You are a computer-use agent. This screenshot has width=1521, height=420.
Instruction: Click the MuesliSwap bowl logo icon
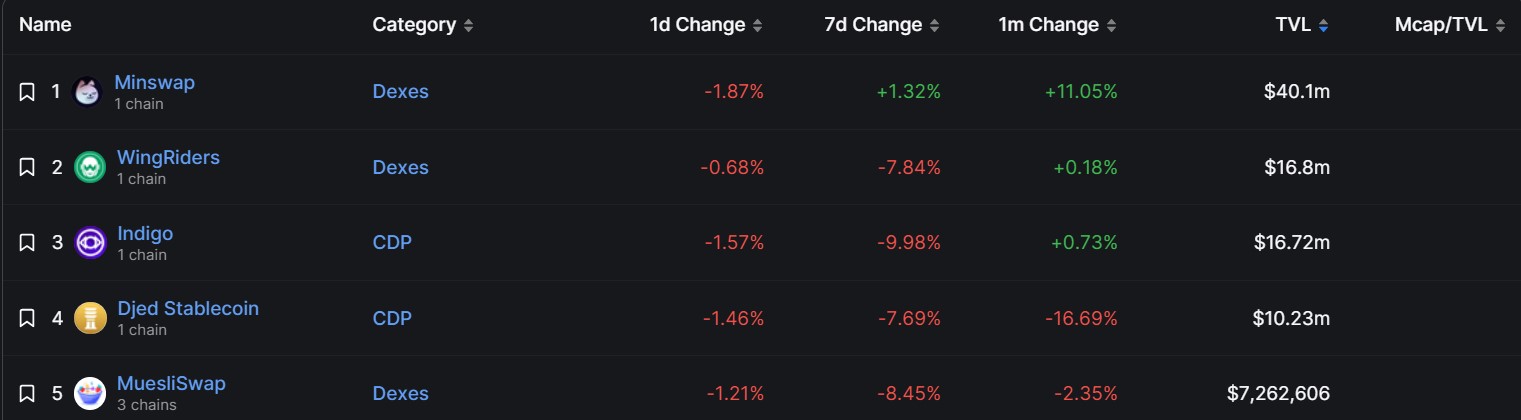click(90, 394)
